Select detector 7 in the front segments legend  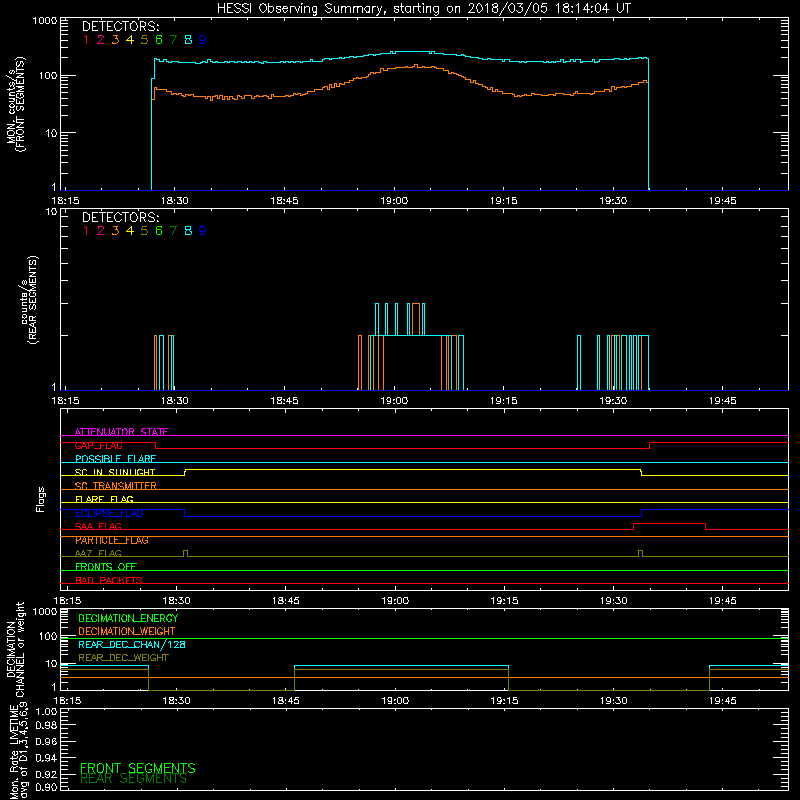pos(173,40)
